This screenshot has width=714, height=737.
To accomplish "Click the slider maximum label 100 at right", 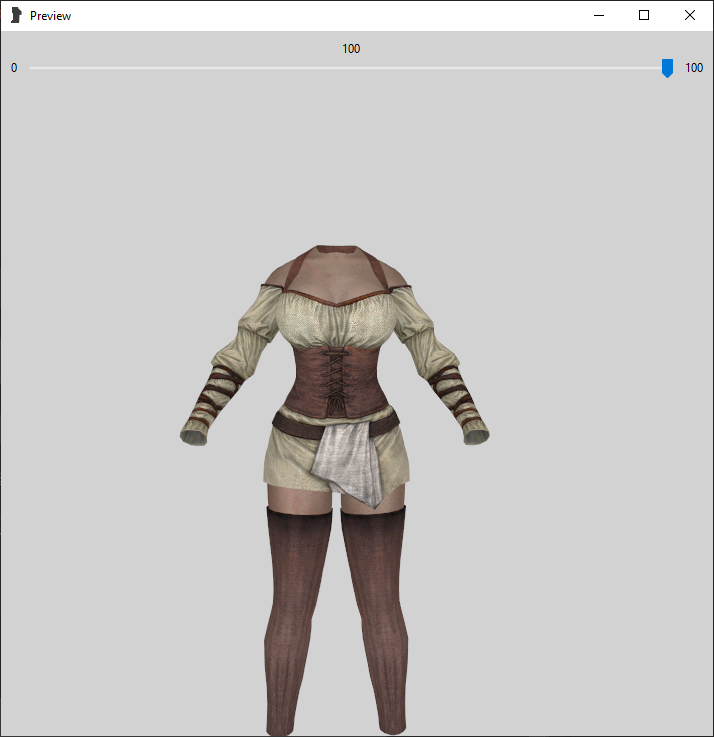I will [694, 68].
